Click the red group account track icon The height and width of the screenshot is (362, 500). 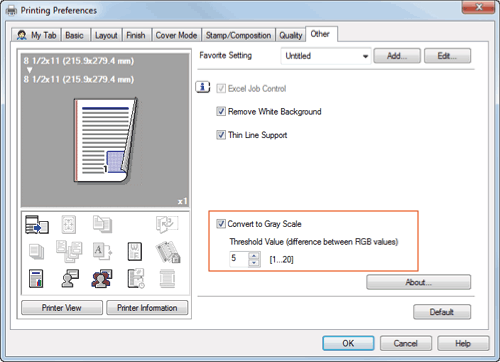click(x=102, y=279)
